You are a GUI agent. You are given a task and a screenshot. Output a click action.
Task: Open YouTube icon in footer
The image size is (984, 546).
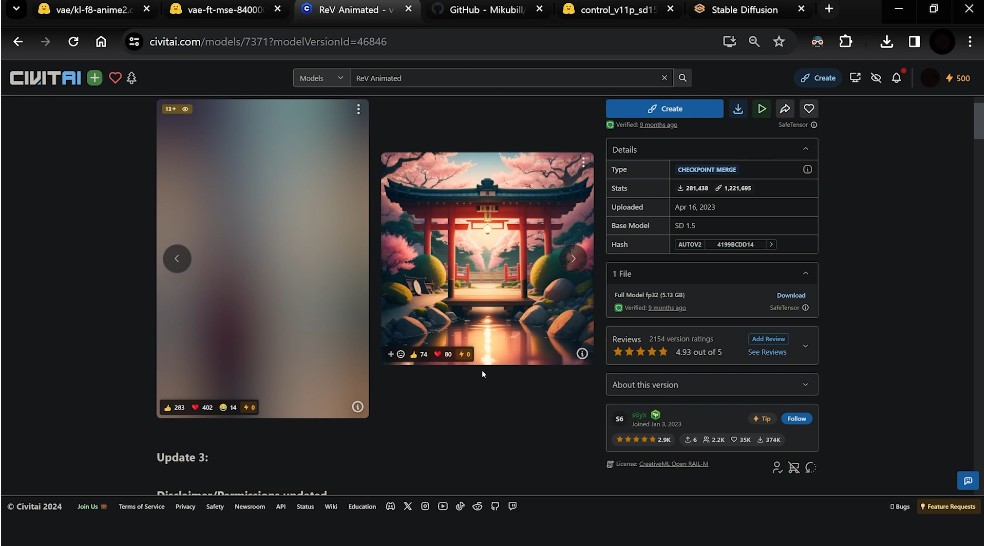click(x=442, y=506)
